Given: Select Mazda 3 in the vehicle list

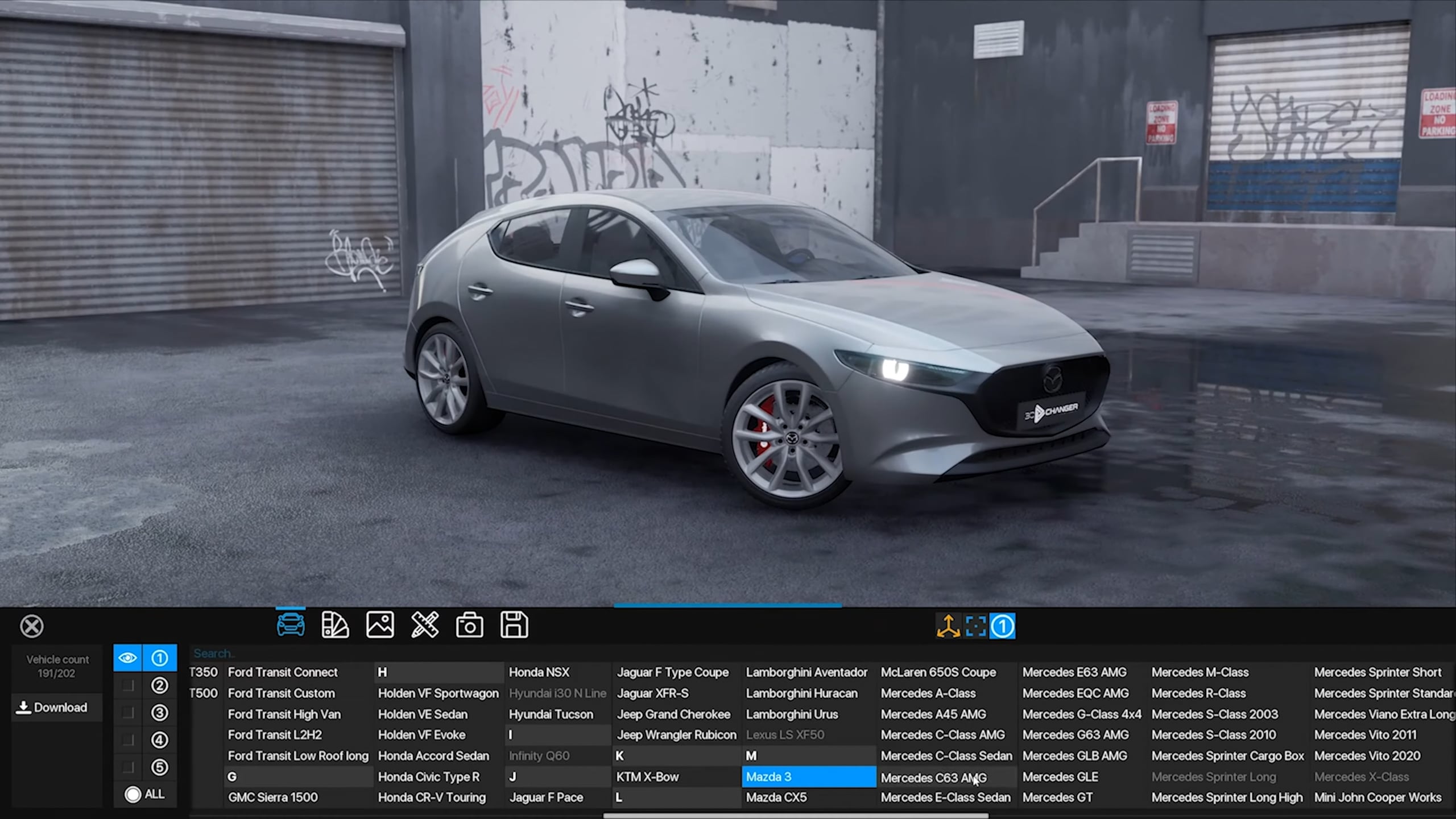Looking at the screenshot, I should [809, 777].
